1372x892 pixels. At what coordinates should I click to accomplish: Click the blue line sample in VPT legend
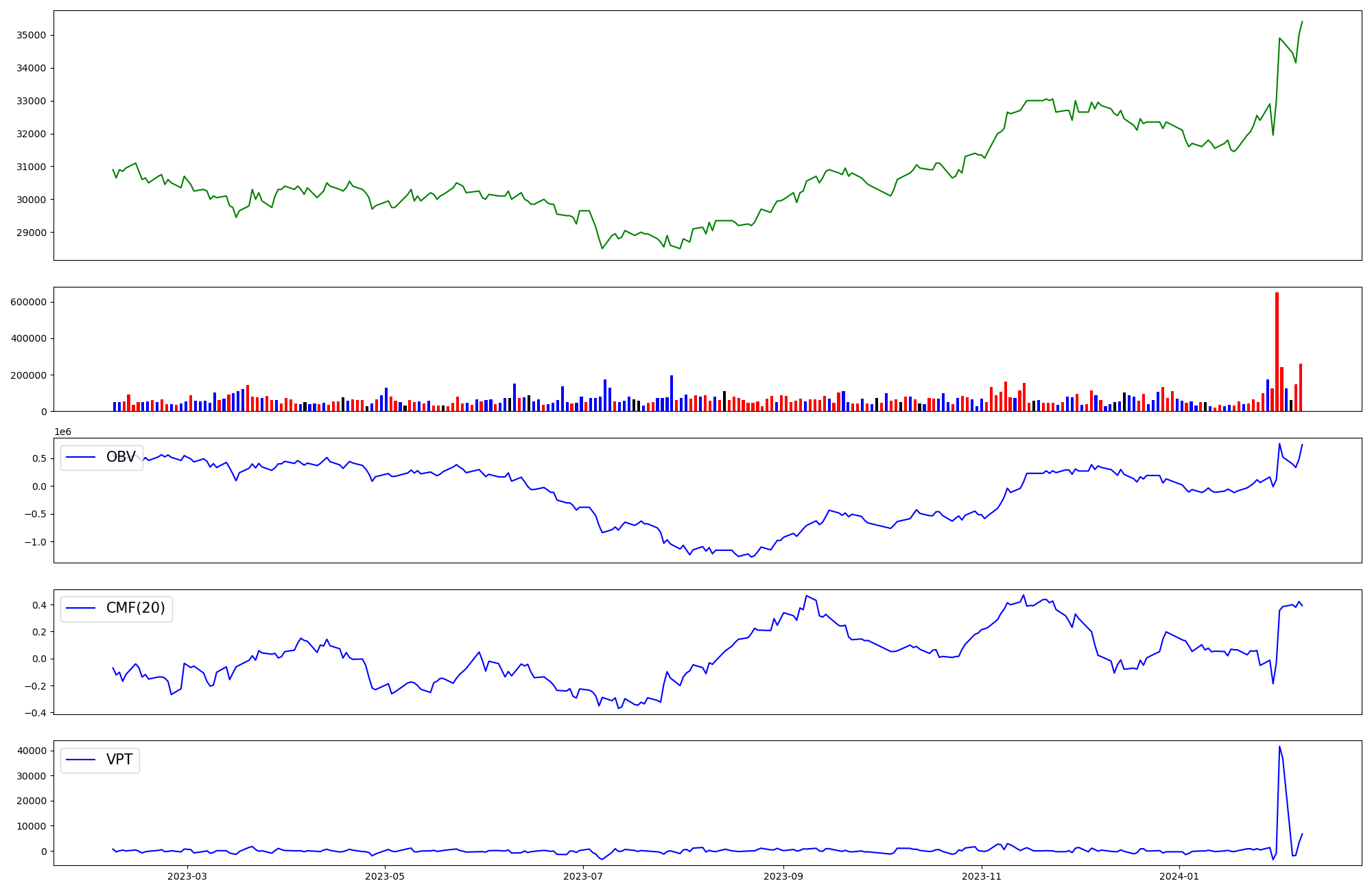tap(80, 760)
